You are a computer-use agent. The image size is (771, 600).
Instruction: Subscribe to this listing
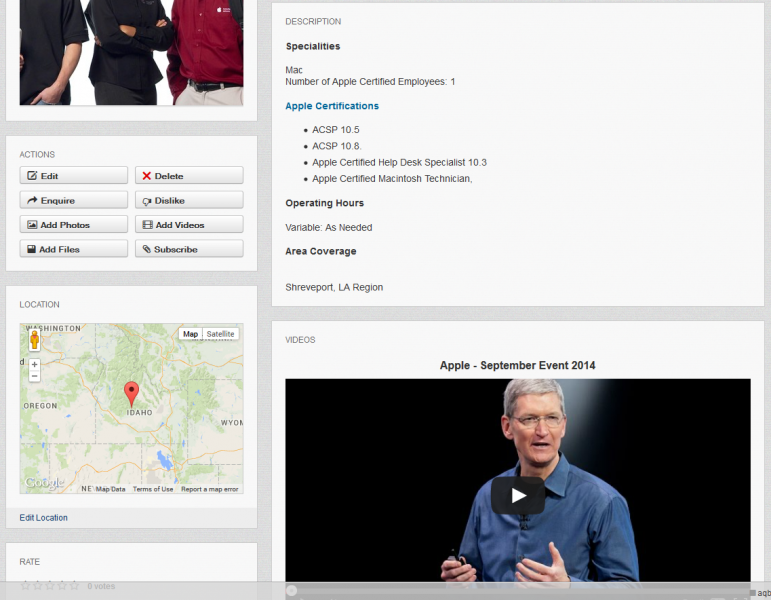[189, 249]
